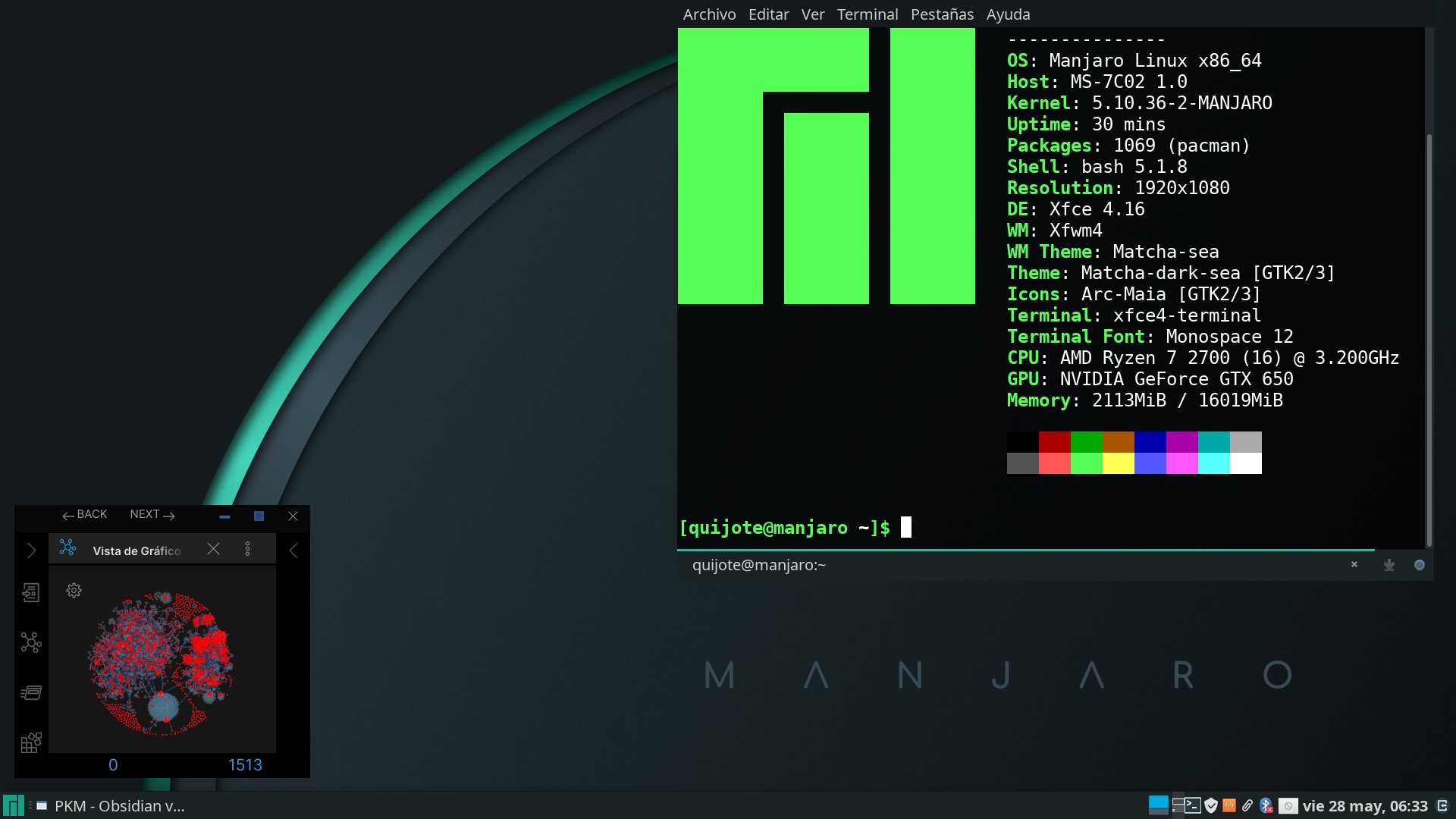Image resolution: width=1456 pixels, height=819 pixels.
Task: Open the Terminal menu in menu bar
Action: coord(868,14)
